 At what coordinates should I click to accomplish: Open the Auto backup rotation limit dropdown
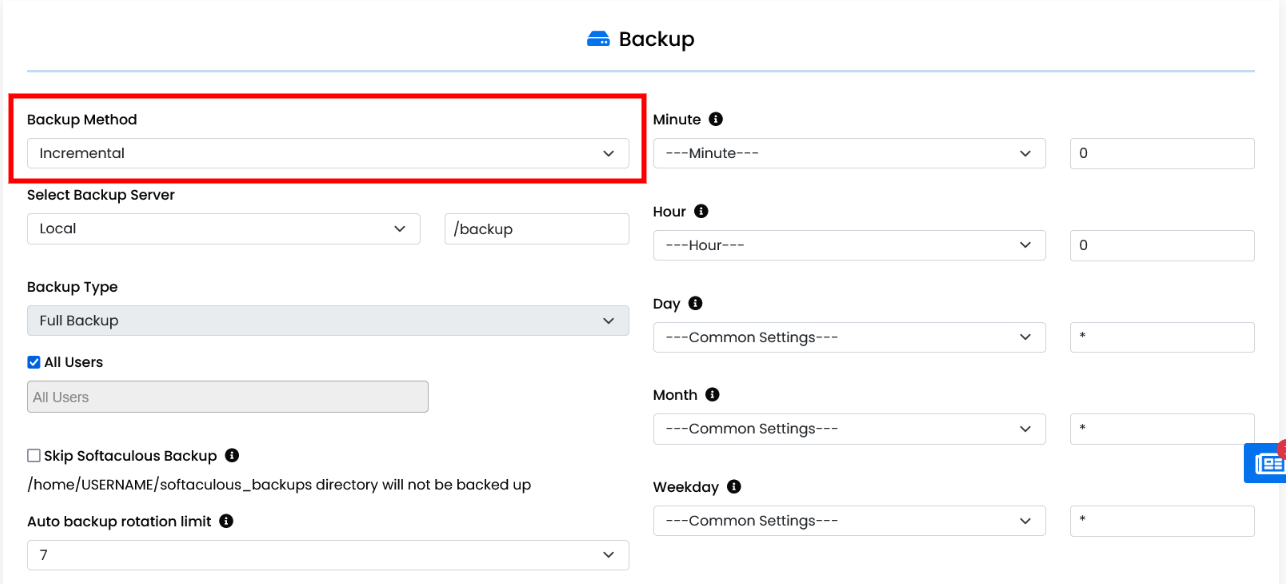(x=327, y=555)
